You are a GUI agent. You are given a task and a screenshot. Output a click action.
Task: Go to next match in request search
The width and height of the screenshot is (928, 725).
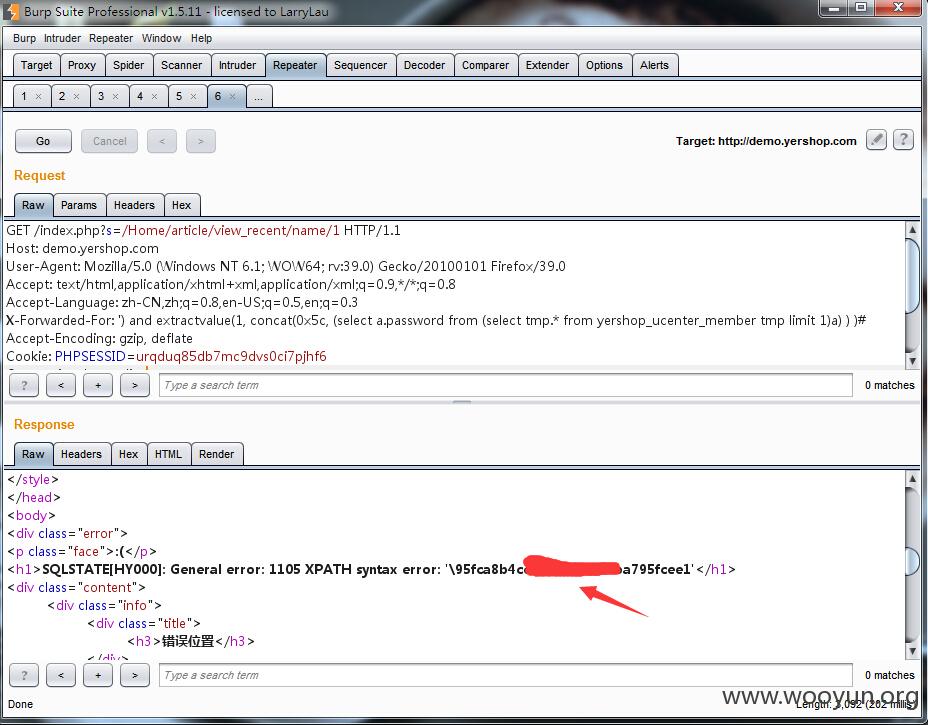(135, 385)
